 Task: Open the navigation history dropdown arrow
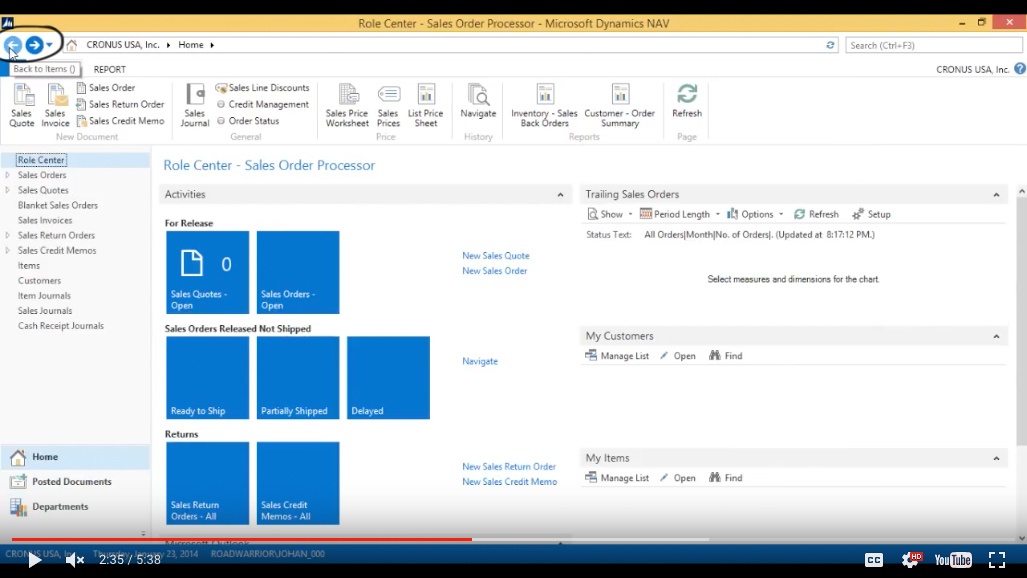point(49,45)
